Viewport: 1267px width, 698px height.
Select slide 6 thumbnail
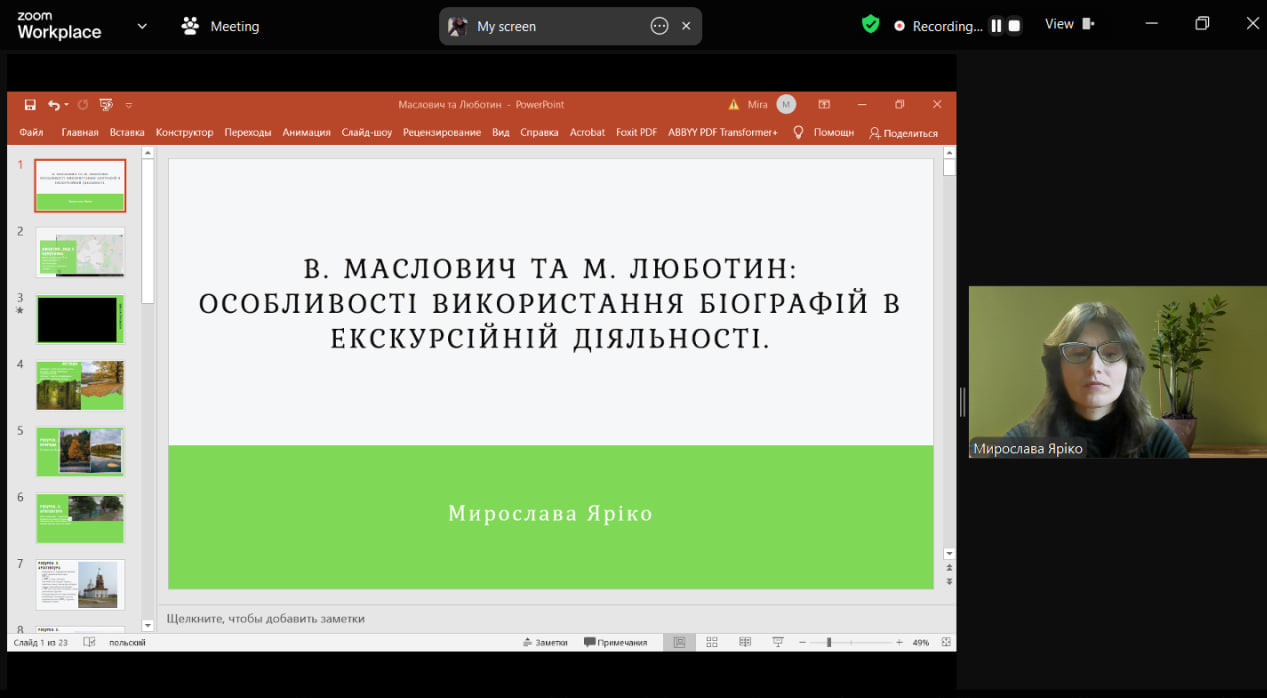pyautogui.click(x=80, y=518)
